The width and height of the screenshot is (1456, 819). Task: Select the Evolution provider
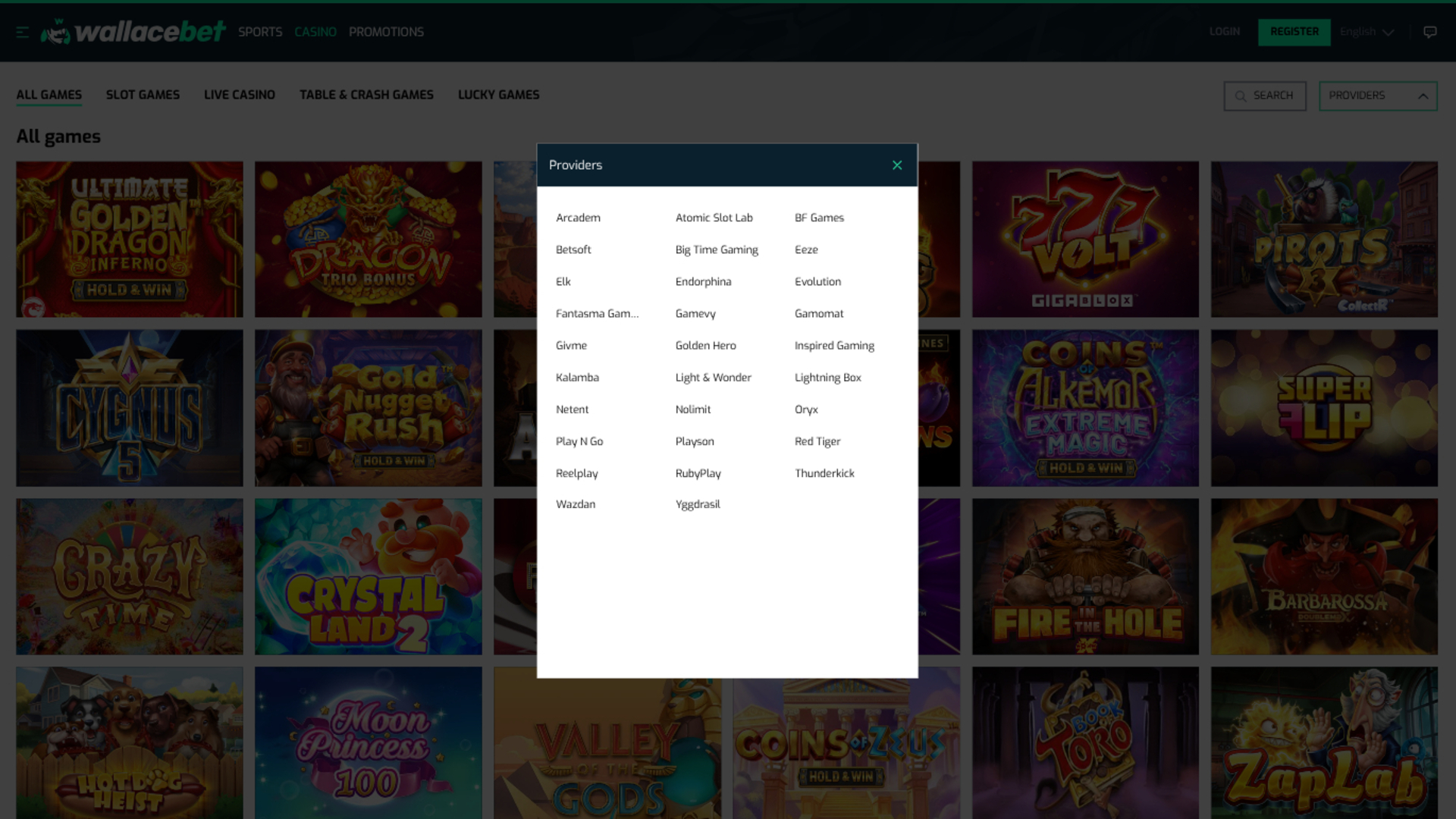click(x=817, y=281)
